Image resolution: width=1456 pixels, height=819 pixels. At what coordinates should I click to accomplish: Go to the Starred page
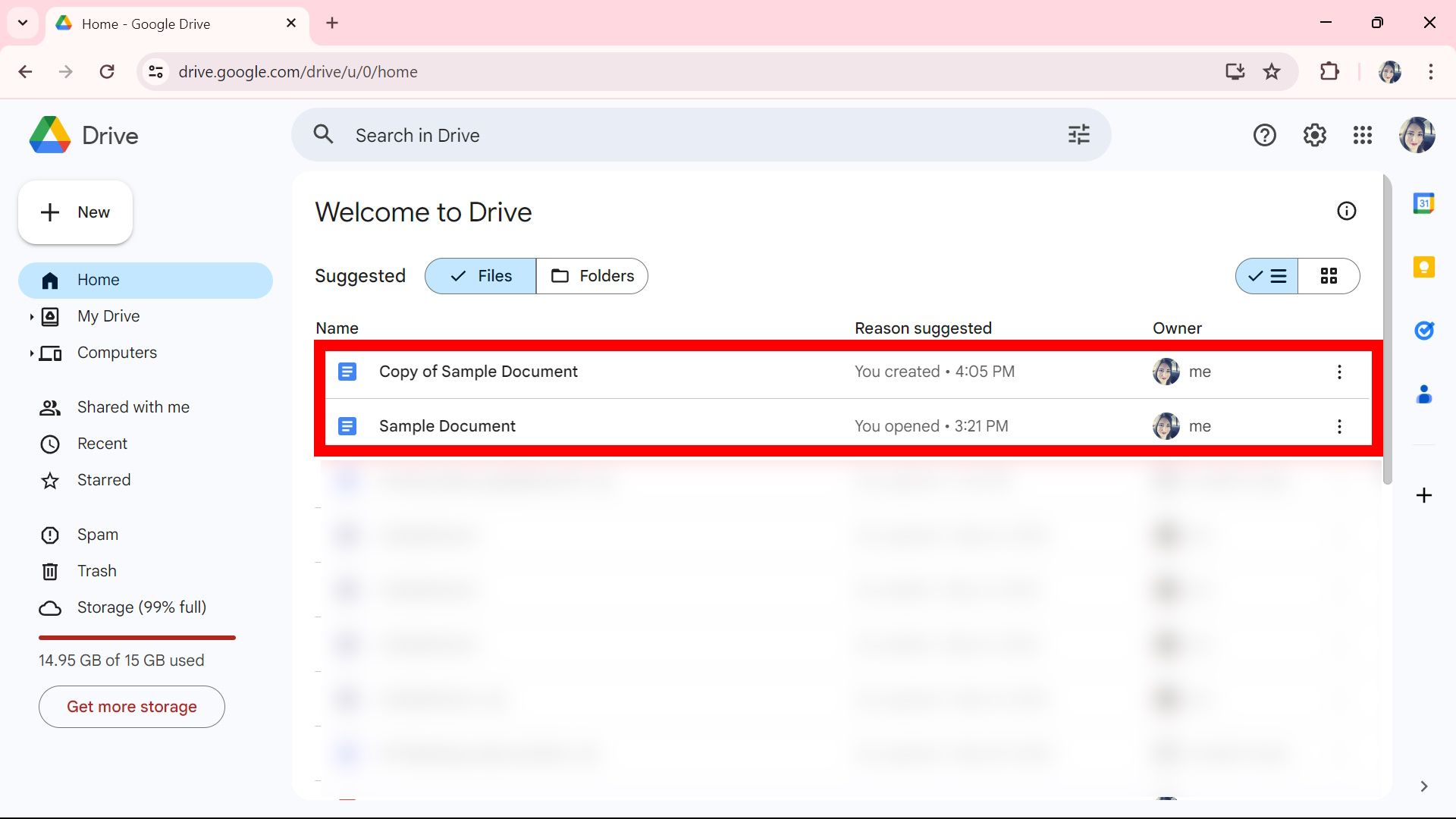[x=104, y=480]
